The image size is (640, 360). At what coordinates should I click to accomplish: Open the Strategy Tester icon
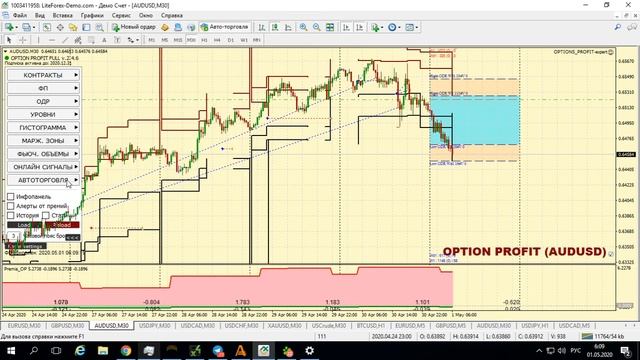tap(99, 27)
